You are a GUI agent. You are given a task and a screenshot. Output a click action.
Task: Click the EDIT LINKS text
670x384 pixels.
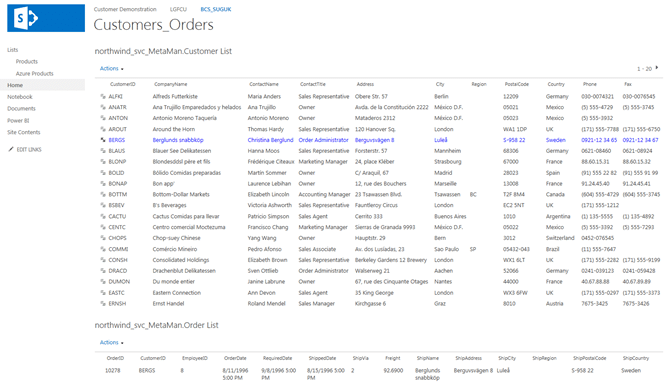(29, 149)
